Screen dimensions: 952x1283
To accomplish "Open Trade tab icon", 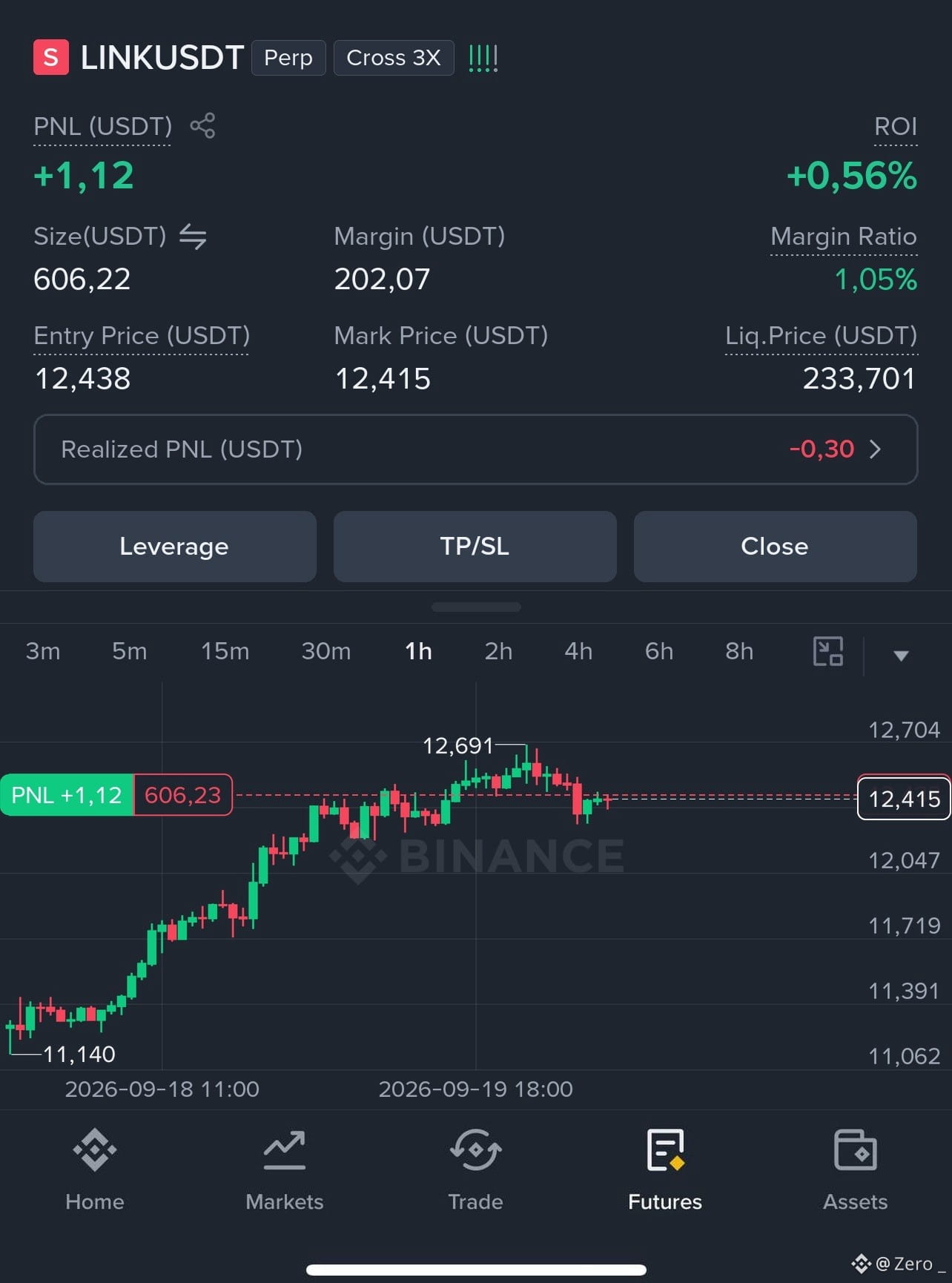I will [x=475, y=1150].
